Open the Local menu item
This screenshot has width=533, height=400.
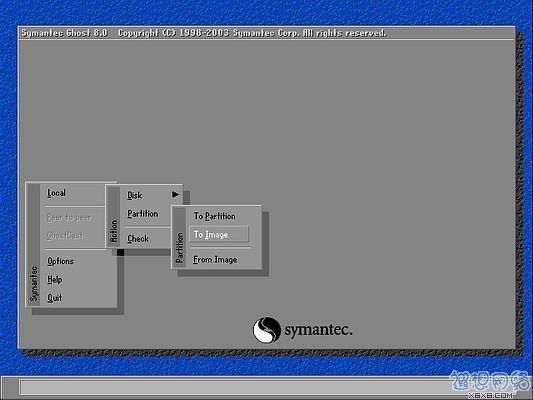point(56,193)
